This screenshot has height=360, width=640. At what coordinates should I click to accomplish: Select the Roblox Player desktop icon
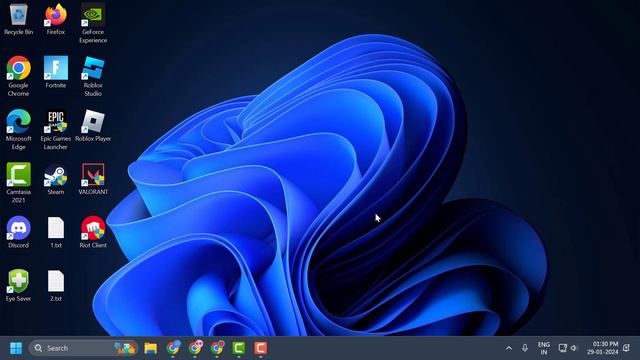(x=93, y=126)
